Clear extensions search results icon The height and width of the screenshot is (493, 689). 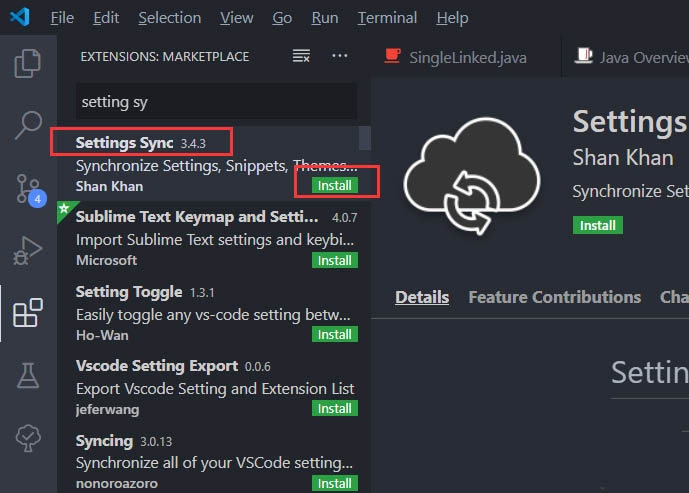click(301, 56)
